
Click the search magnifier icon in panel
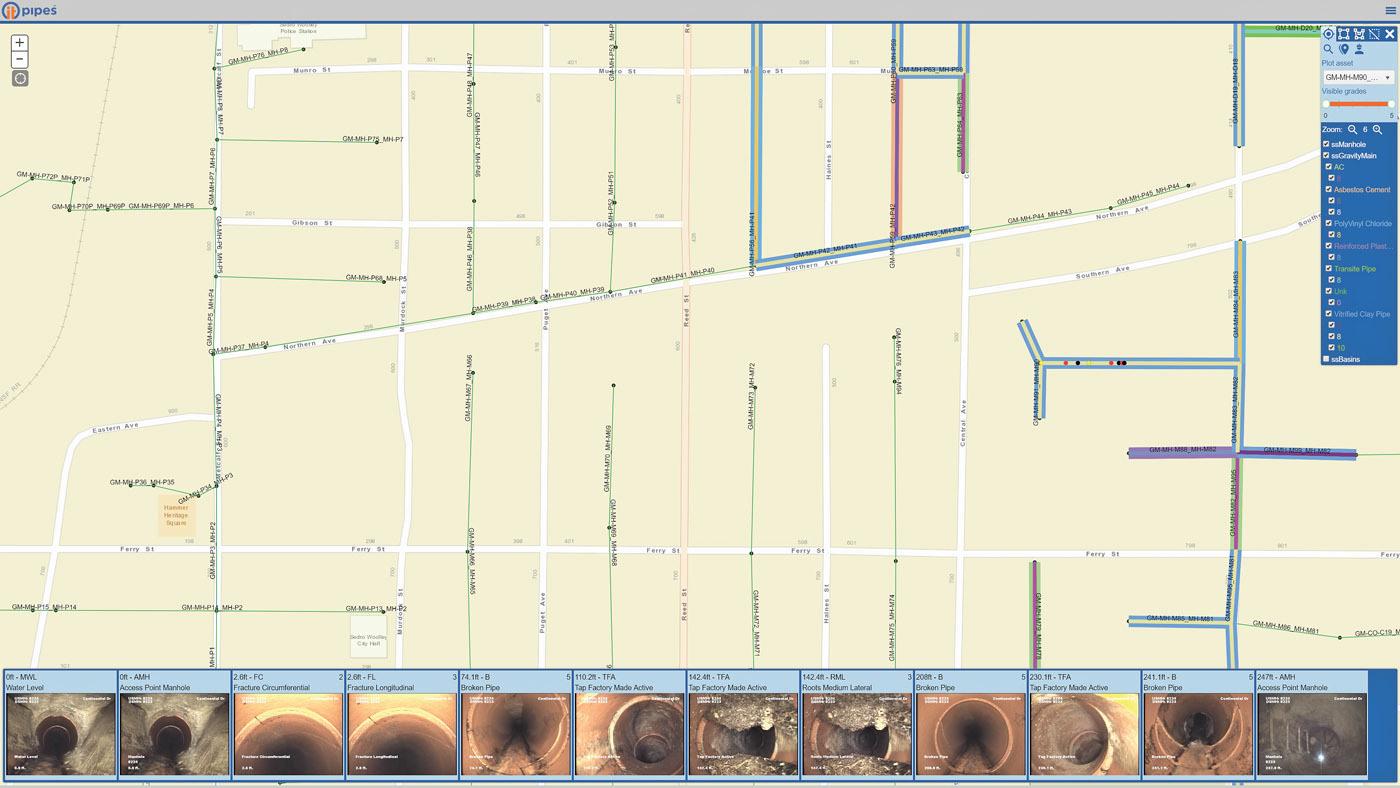1329,49
